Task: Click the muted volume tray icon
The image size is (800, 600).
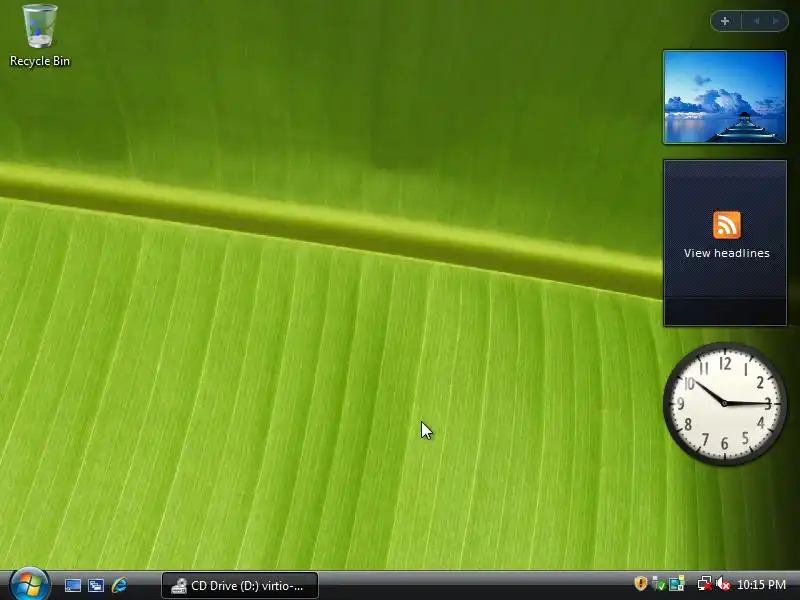Action: pyautogui.click(x=723, y=584)
